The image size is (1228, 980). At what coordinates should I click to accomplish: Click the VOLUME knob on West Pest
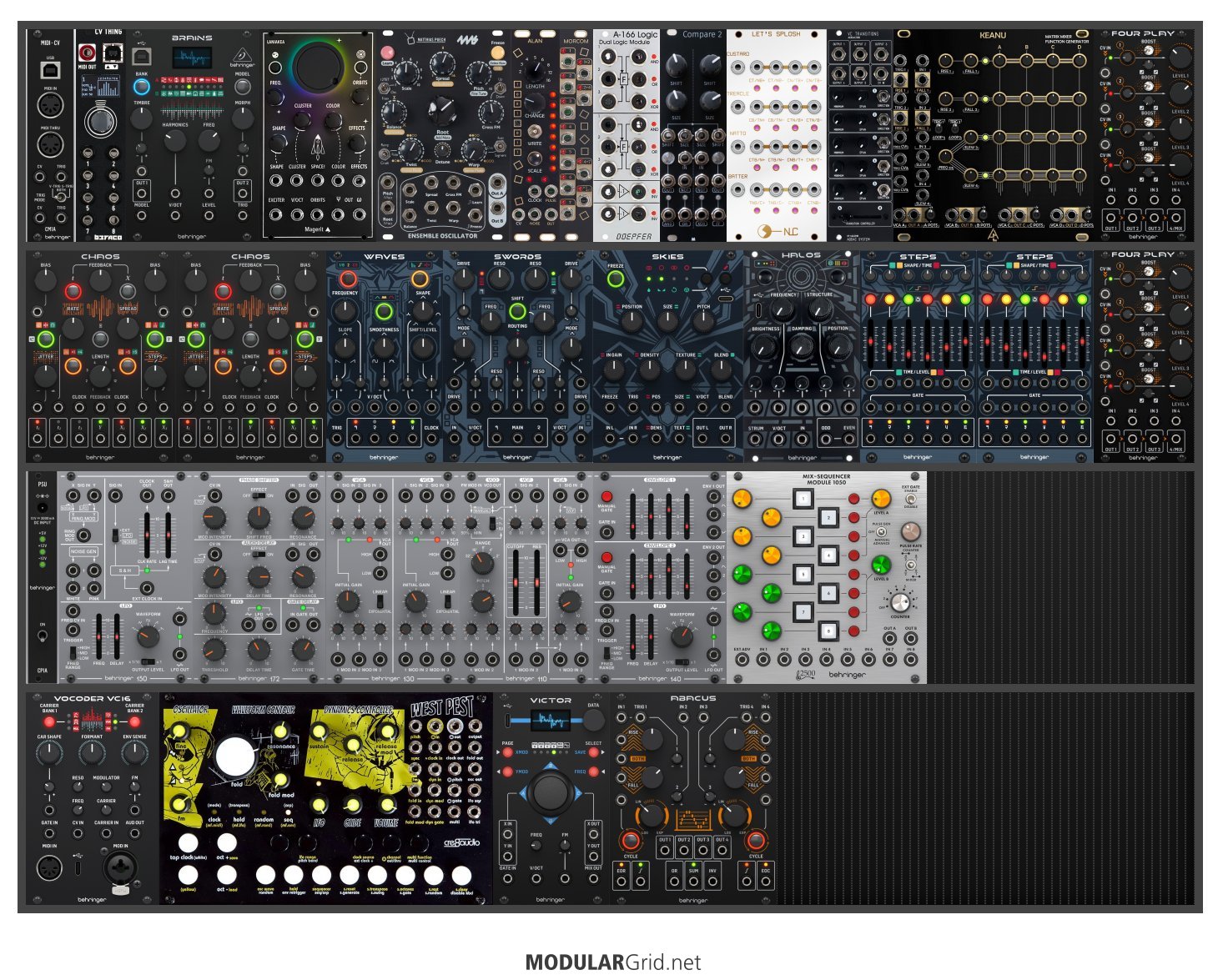pos(387,806)
